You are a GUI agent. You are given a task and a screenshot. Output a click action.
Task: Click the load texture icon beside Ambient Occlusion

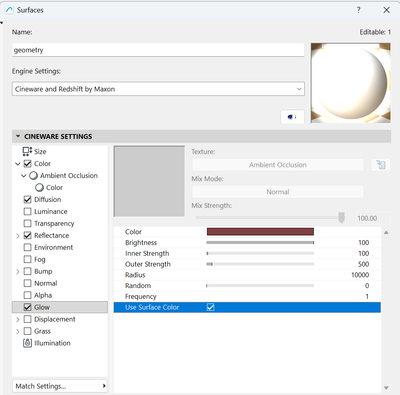pos(381,165)
